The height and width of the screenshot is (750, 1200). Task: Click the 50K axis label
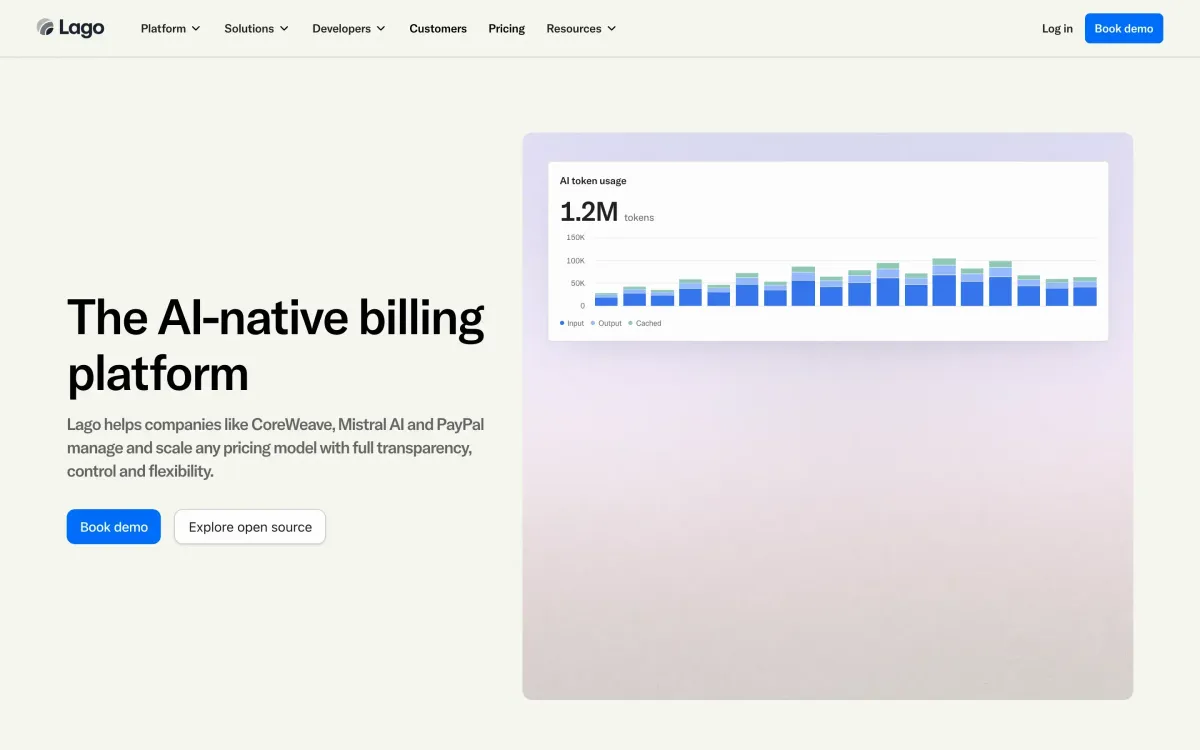[578, 283]
